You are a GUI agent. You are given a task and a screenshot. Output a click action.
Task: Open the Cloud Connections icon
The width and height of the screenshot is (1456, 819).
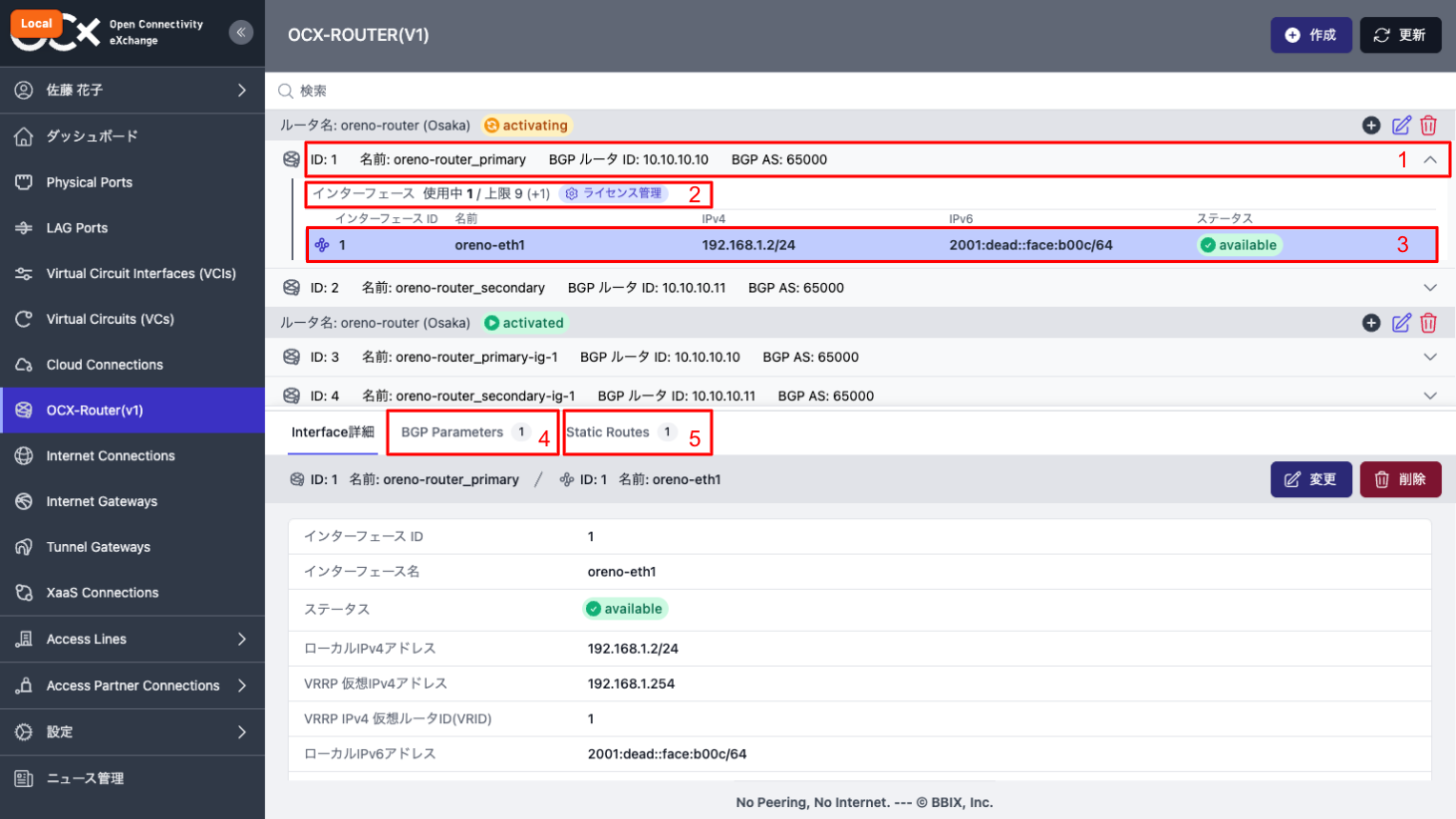pos(24,365)
